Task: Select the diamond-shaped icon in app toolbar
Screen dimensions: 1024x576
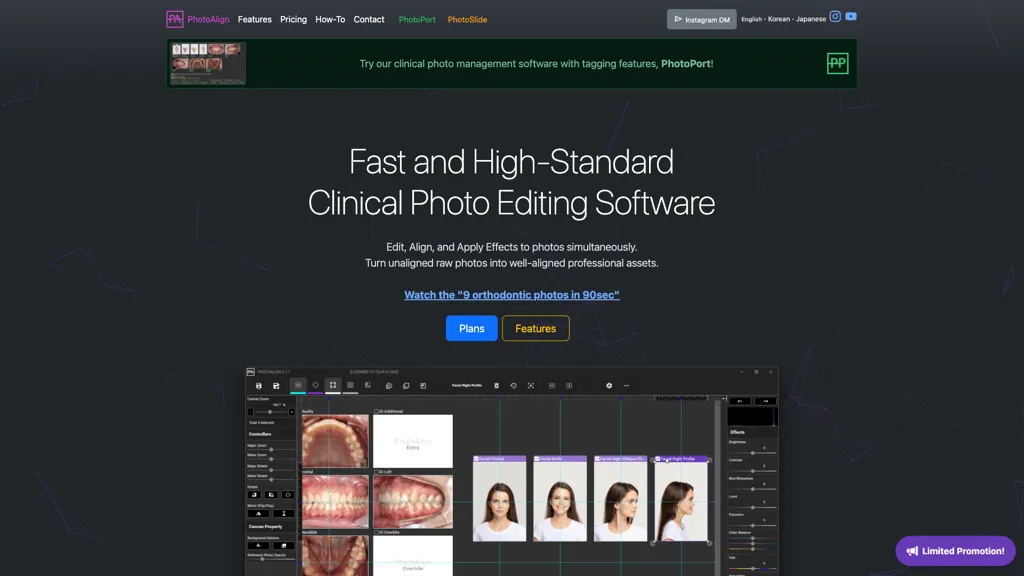Action: [315, 385]
